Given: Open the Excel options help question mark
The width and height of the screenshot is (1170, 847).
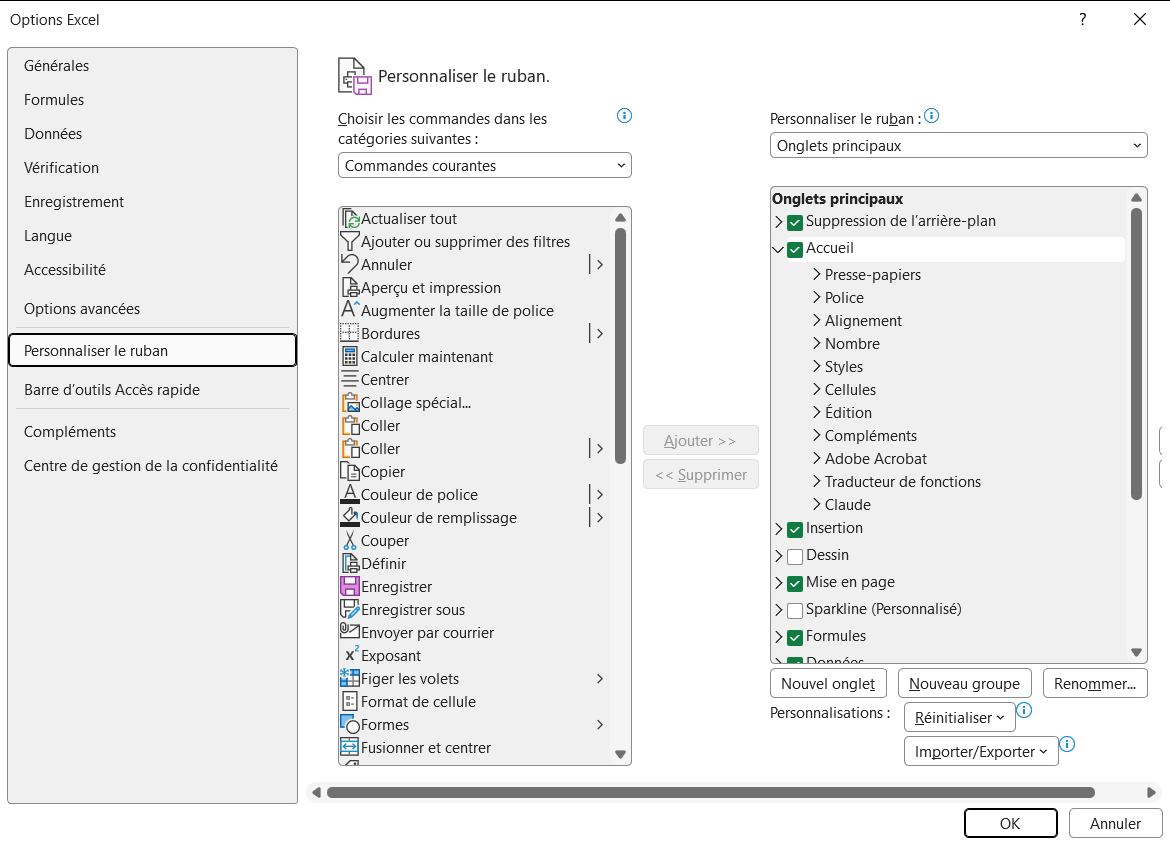Looking at the screenshot, I should pos(1083,19).
